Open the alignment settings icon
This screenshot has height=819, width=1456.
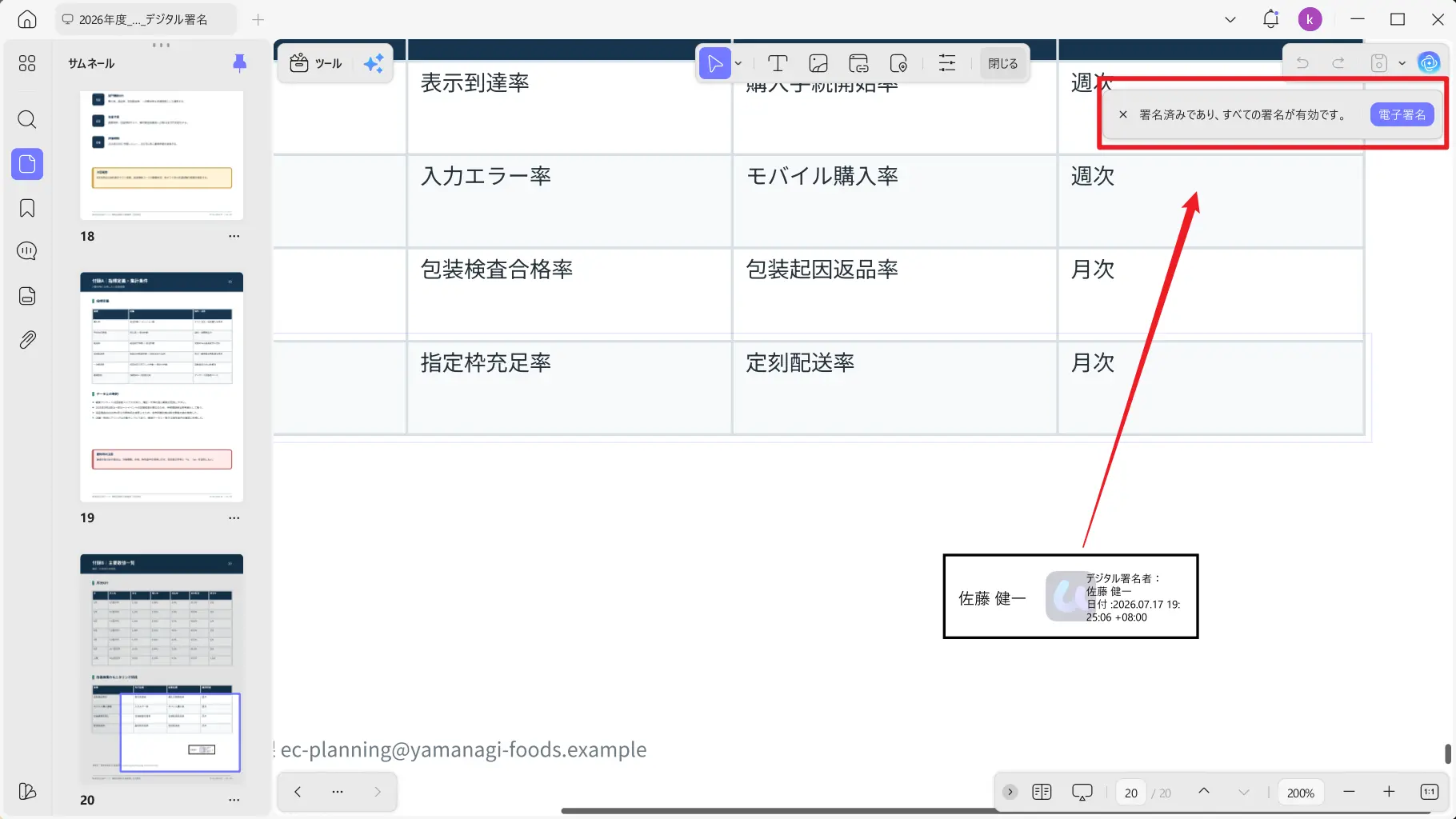pyautogui.click(x=947, y=63)
